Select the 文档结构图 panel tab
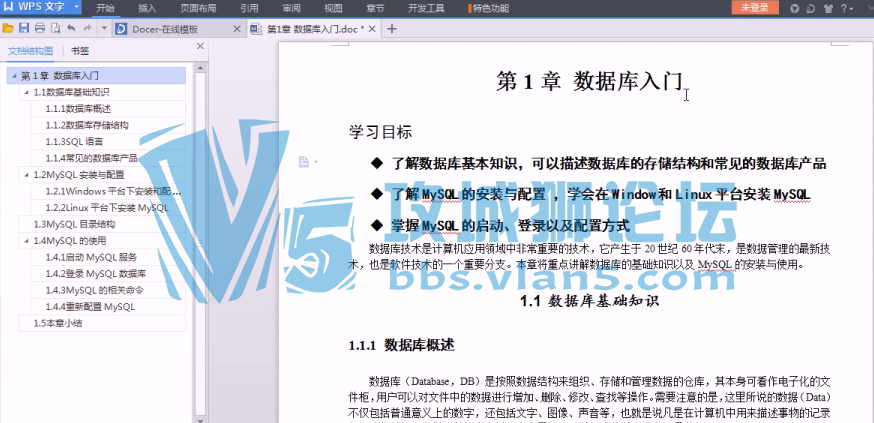 click(x=31, y=51)
